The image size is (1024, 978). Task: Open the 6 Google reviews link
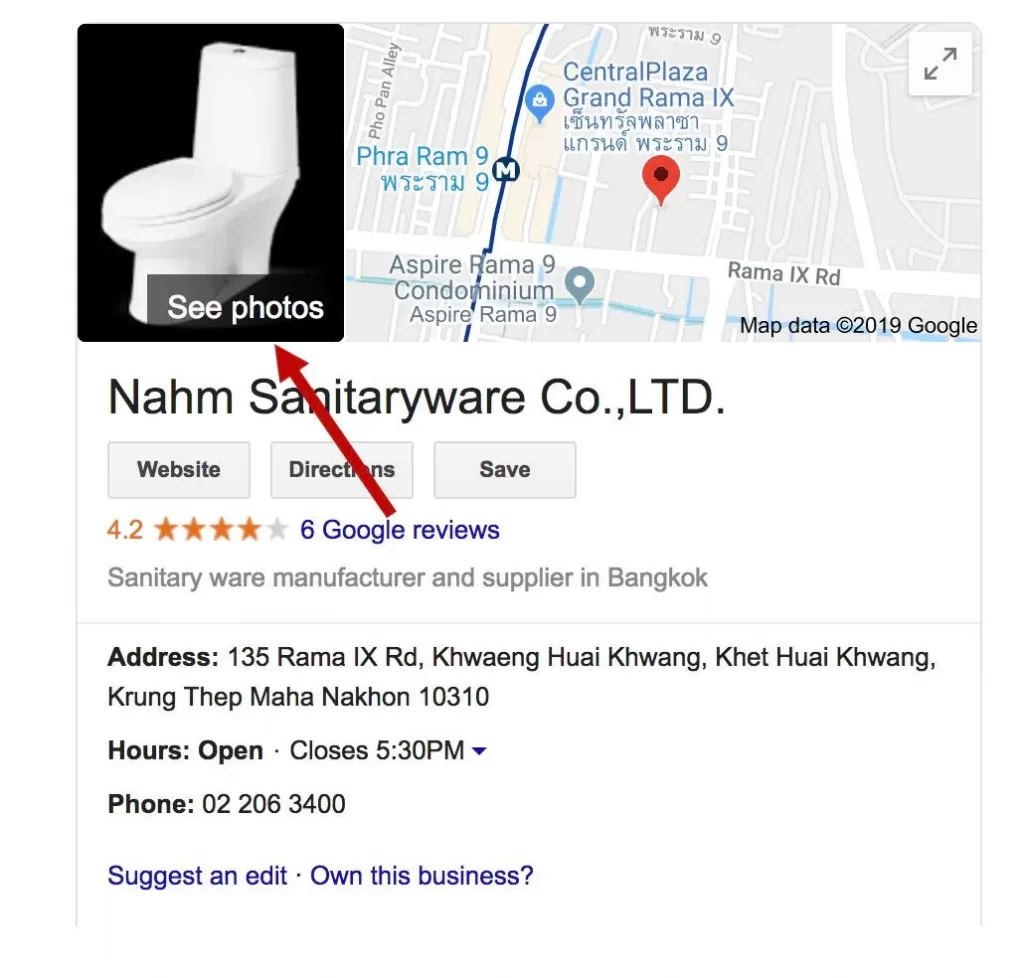pos(400,529)
